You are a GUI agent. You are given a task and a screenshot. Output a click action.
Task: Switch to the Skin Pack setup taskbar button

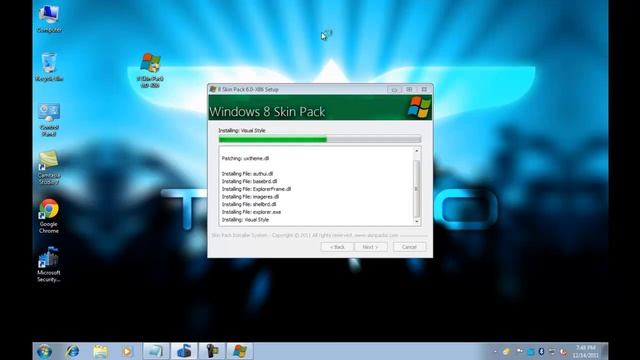pos(240,351)
